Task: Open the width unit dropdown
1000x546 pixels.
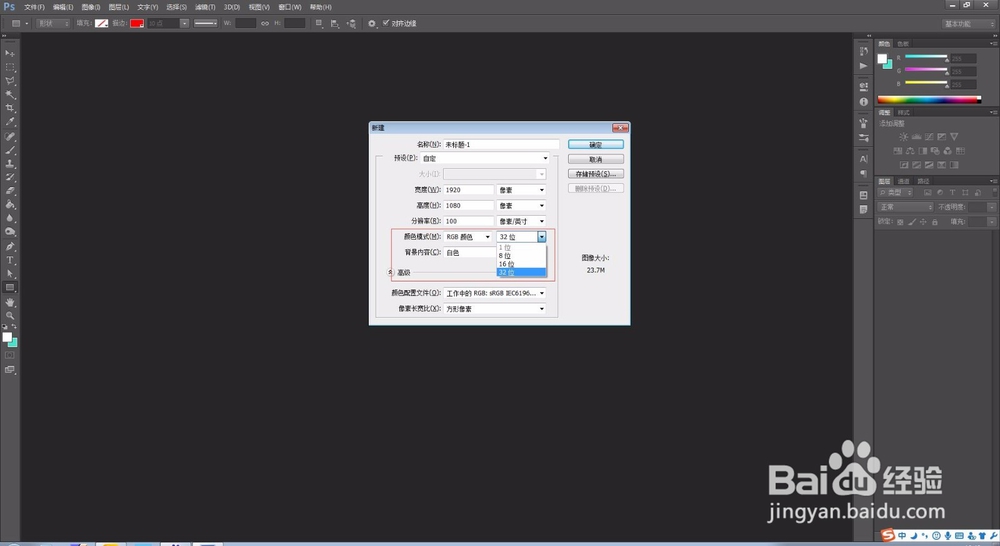Action: (522, 190)
